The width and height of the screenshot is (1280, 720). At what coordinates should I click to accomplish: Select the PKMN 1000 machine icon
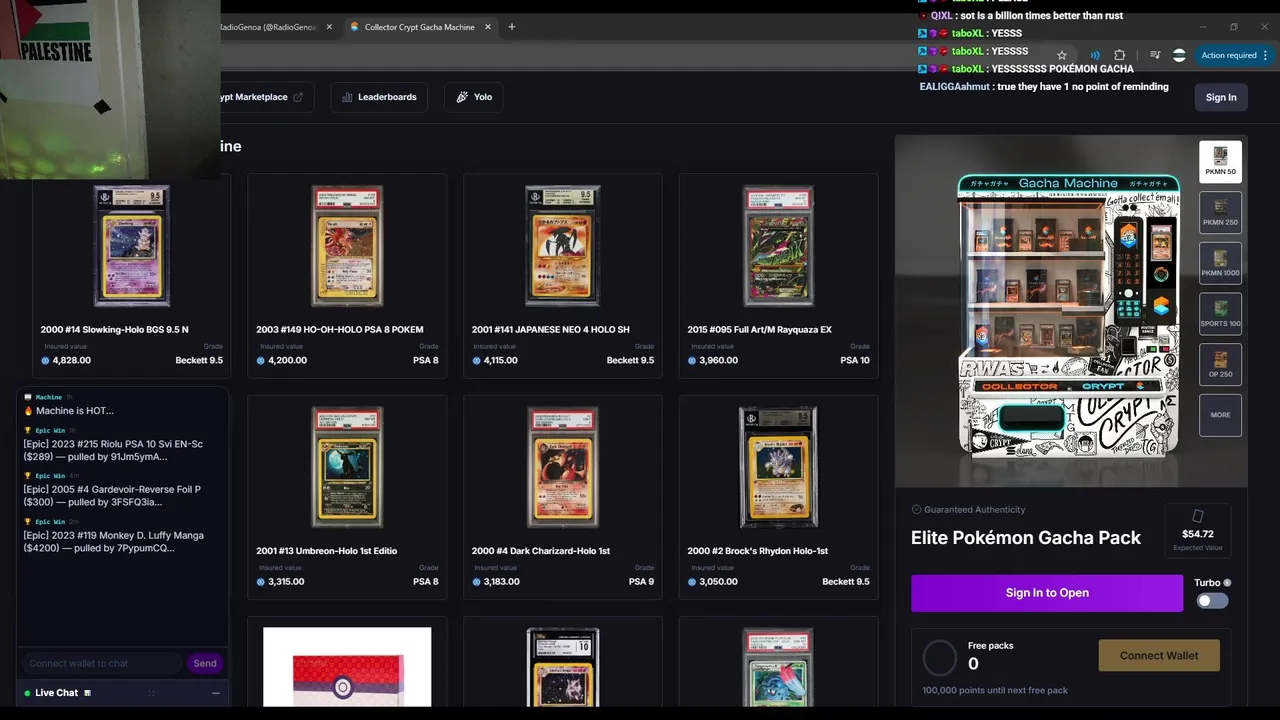1220,263
